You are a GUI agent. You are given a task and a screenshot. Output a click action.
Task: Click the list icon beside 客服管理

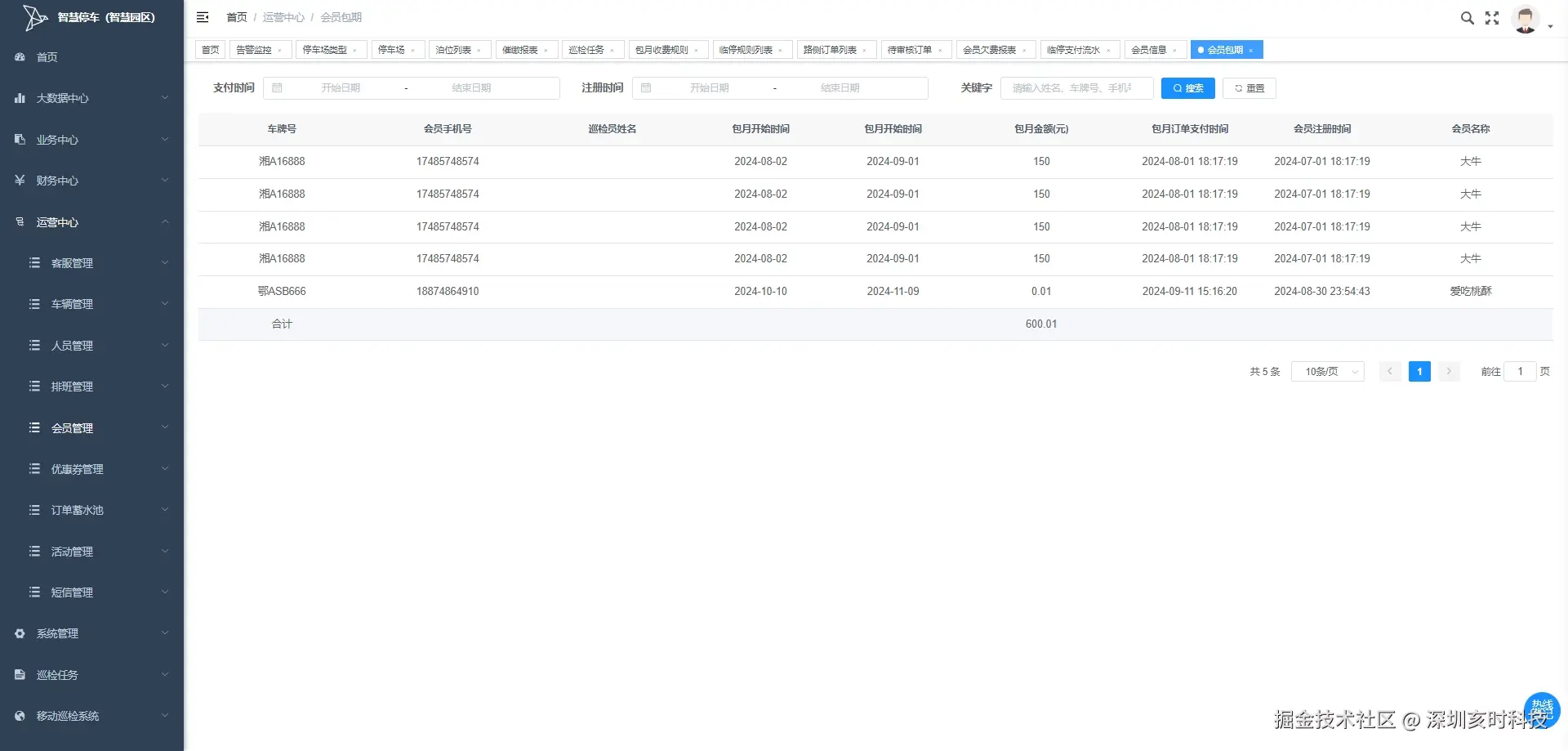(34, 263)
